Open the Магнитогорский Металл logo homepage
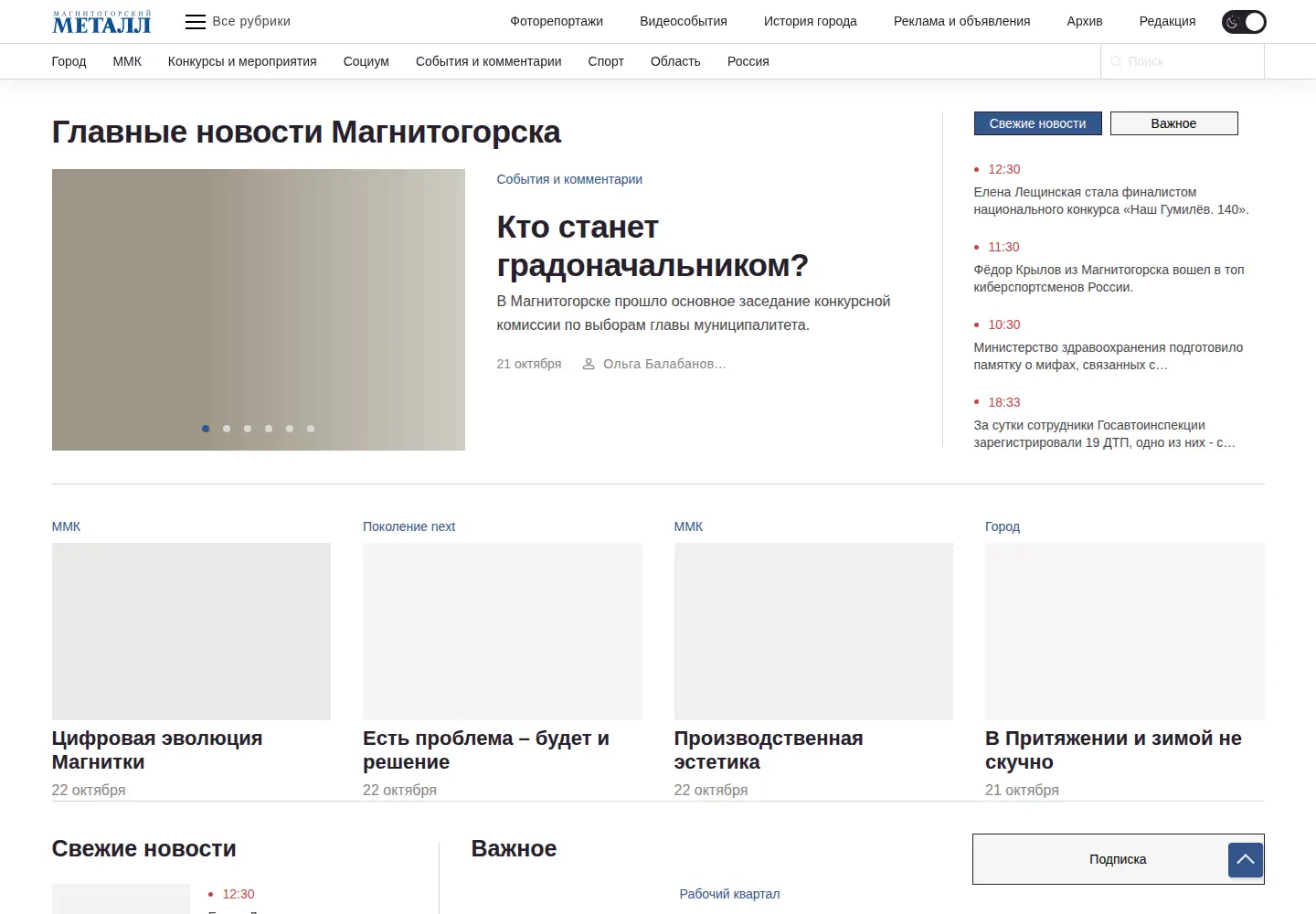Viewport: 1316px width, 914px height. 101,22
